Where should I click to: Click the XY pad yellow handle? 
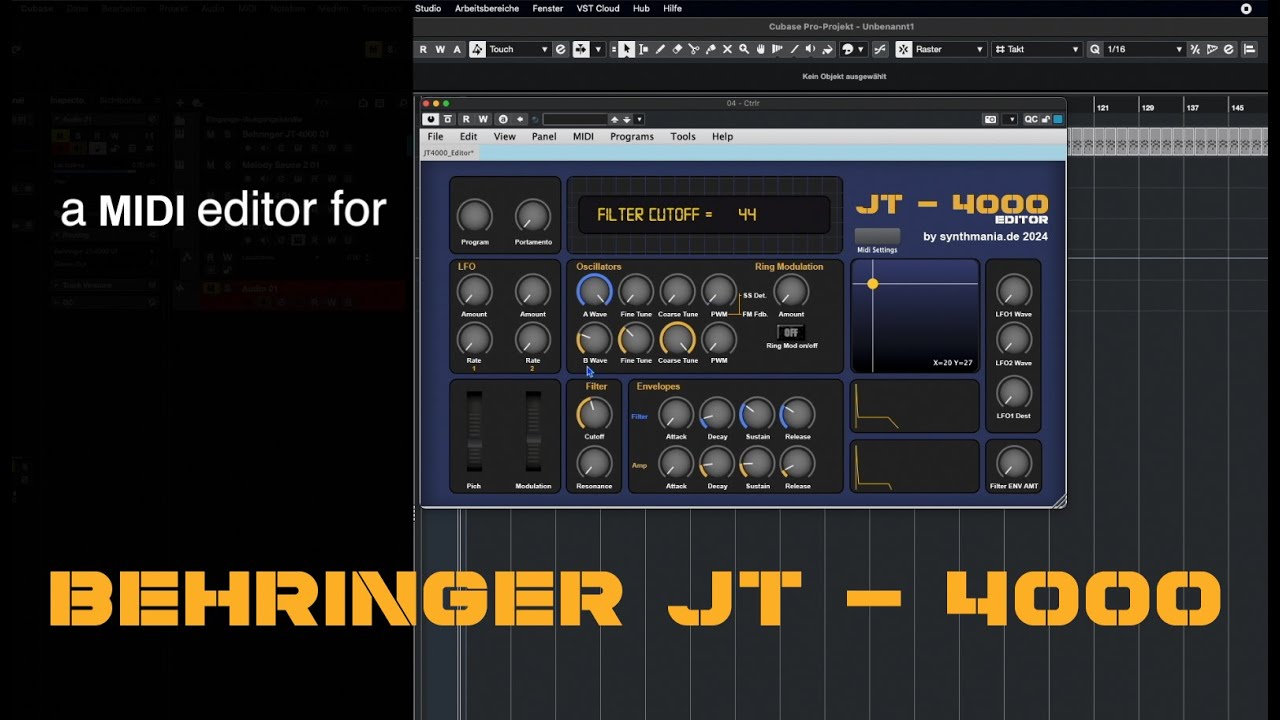[x=873, y=284]
